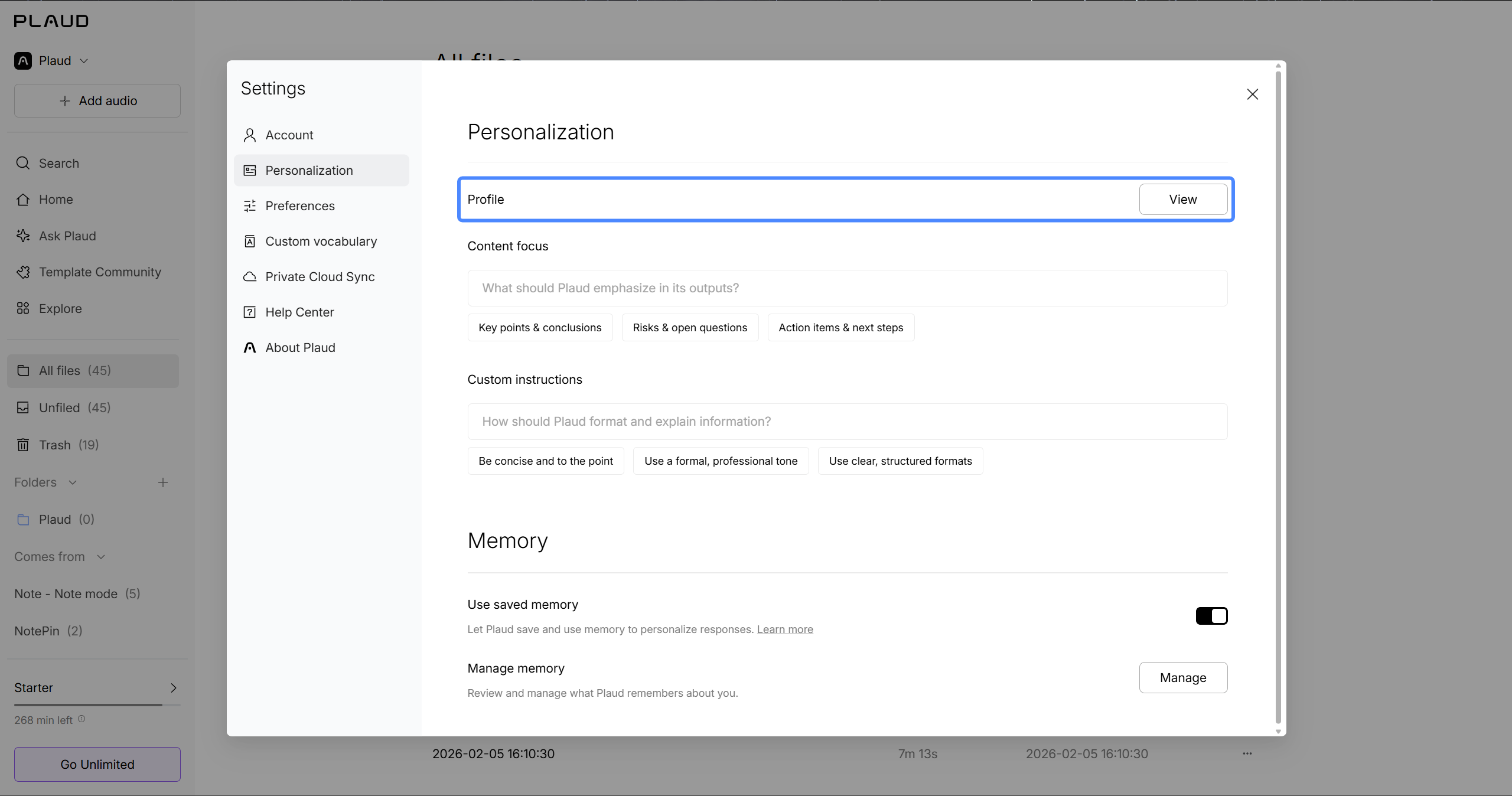1512x796 pixels.
Task: Select the Key points & conclusions chip
Action: tap(540, 328)
